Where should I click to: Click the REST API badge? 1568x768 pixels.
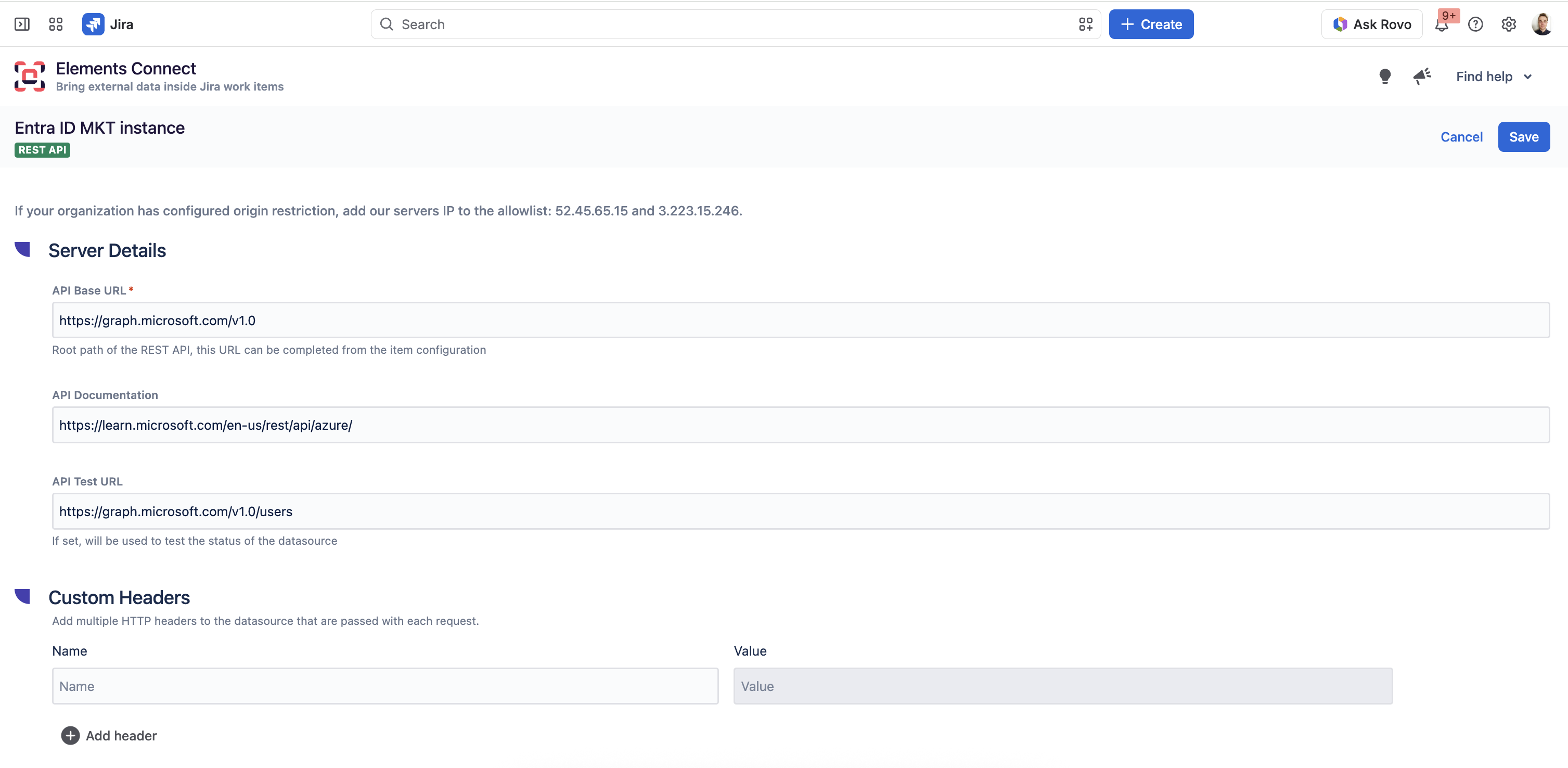pos(43,150)
